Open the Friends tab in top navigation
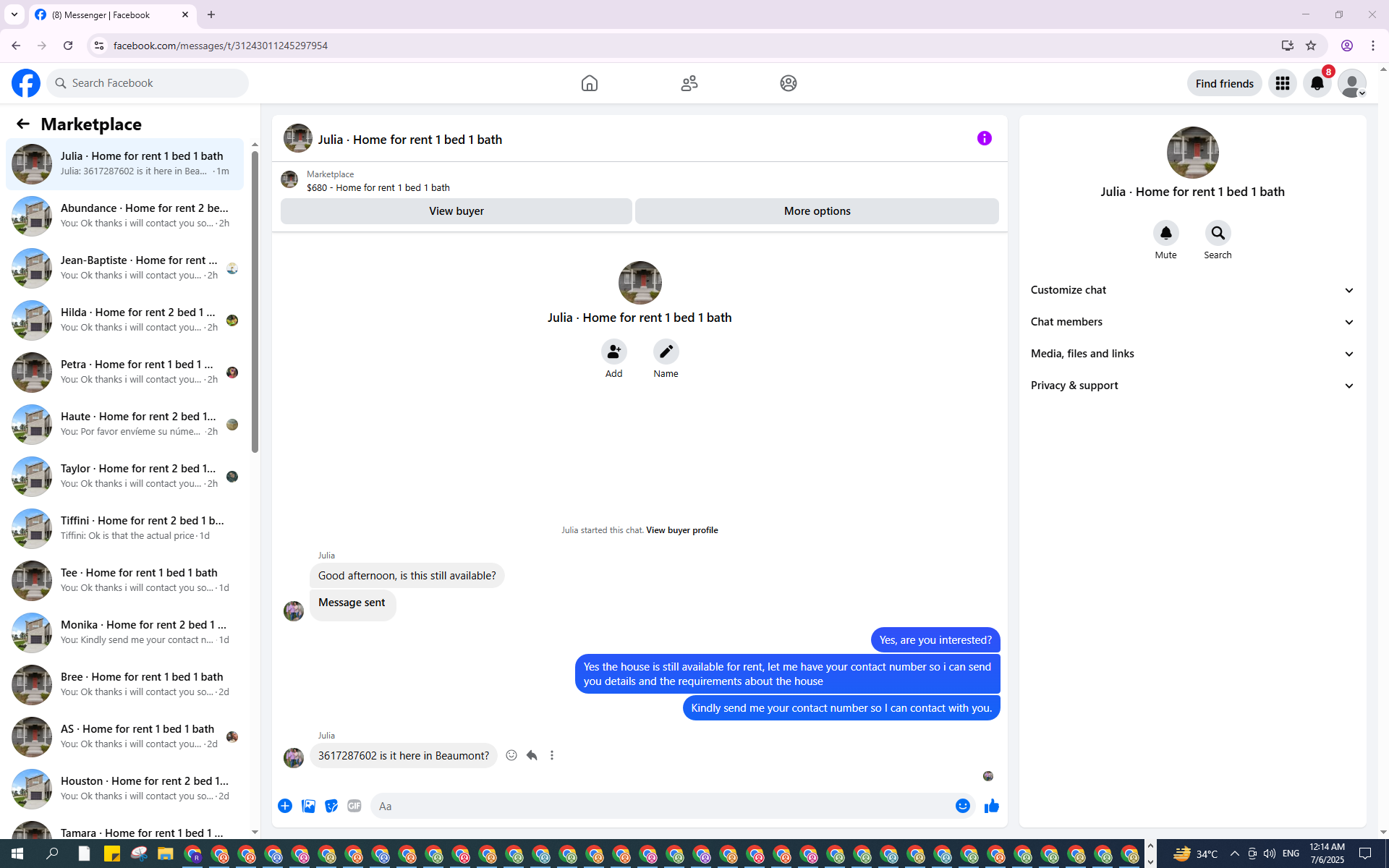1389x868 pixels. [689, 83]
